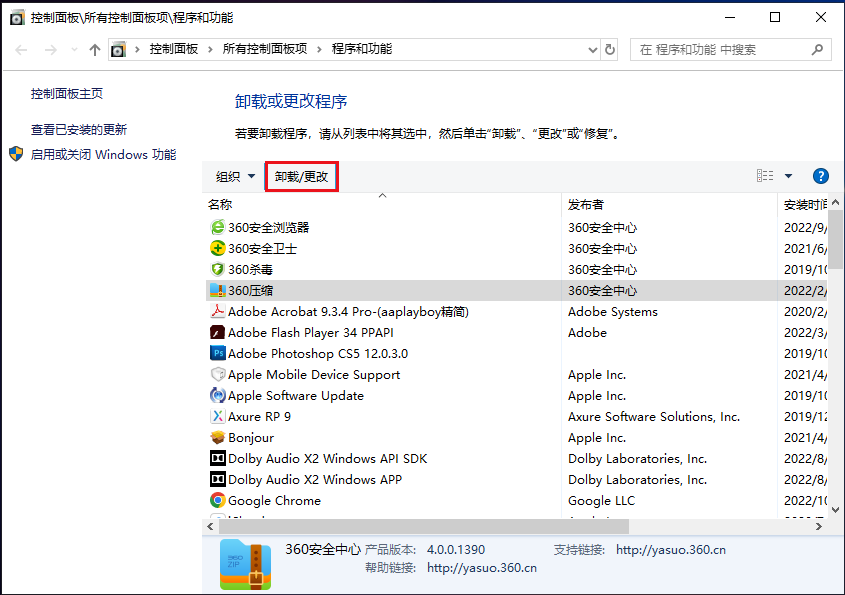This screenshot has height=595, width=845.
Task: Sort by the 发布者 column header
Action: point(669,205)
